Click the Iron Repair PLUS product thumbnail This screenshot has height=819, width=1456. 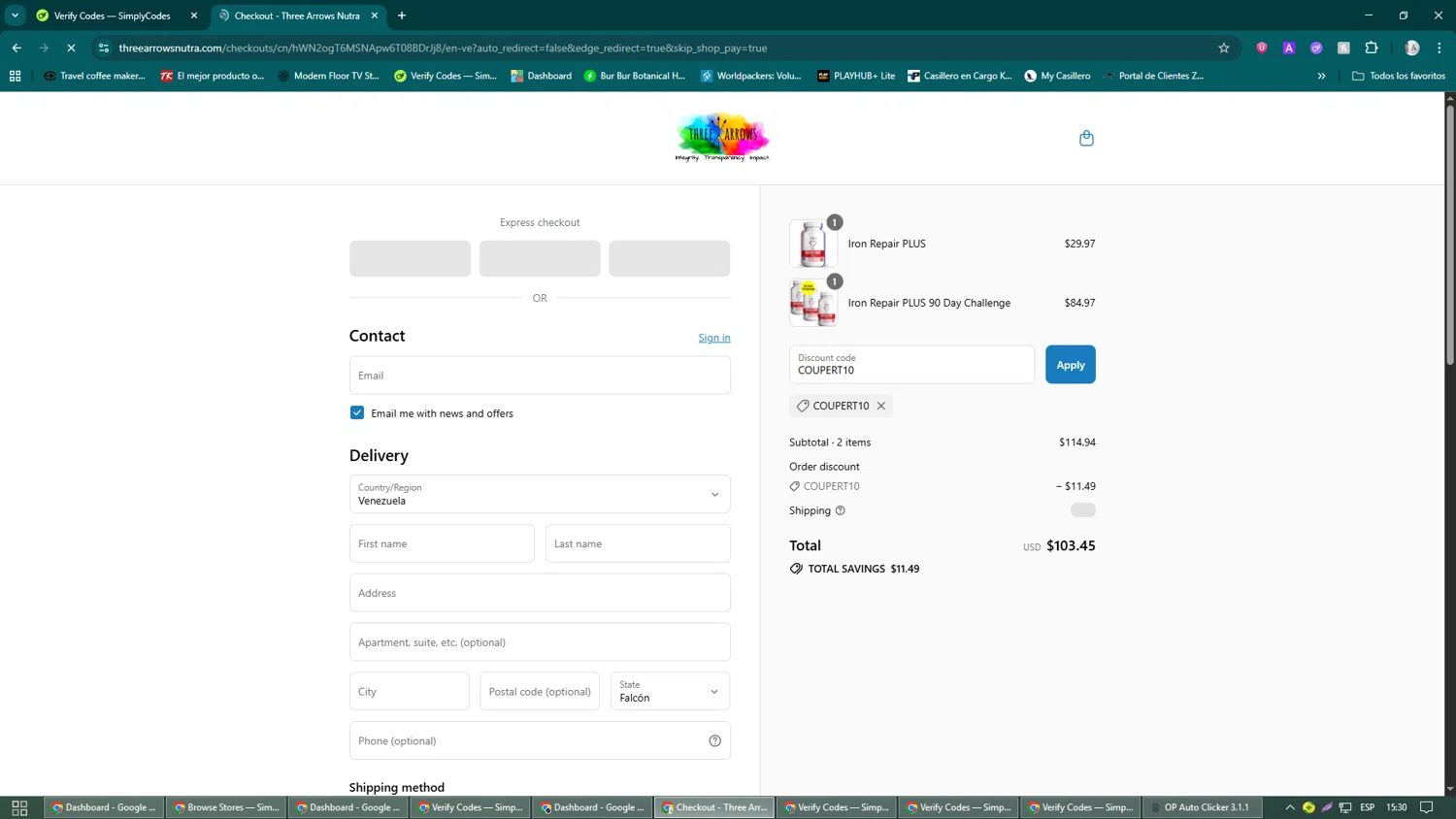point(813,244)
